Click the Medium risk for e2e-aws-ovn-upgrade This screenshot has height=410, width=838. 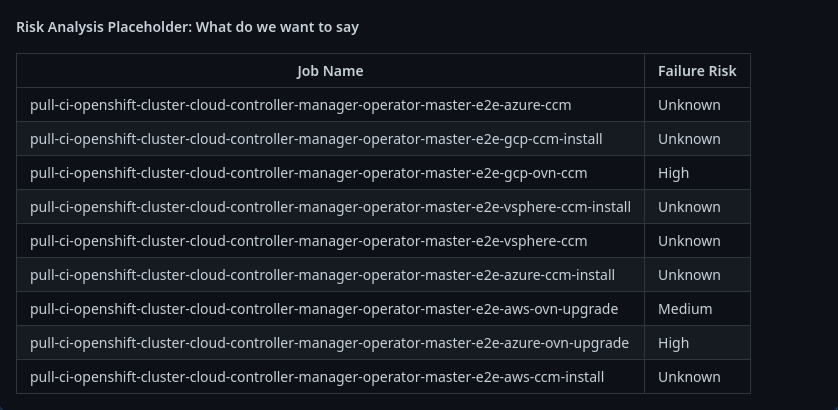pyautogui.click(x=685, y=309)
